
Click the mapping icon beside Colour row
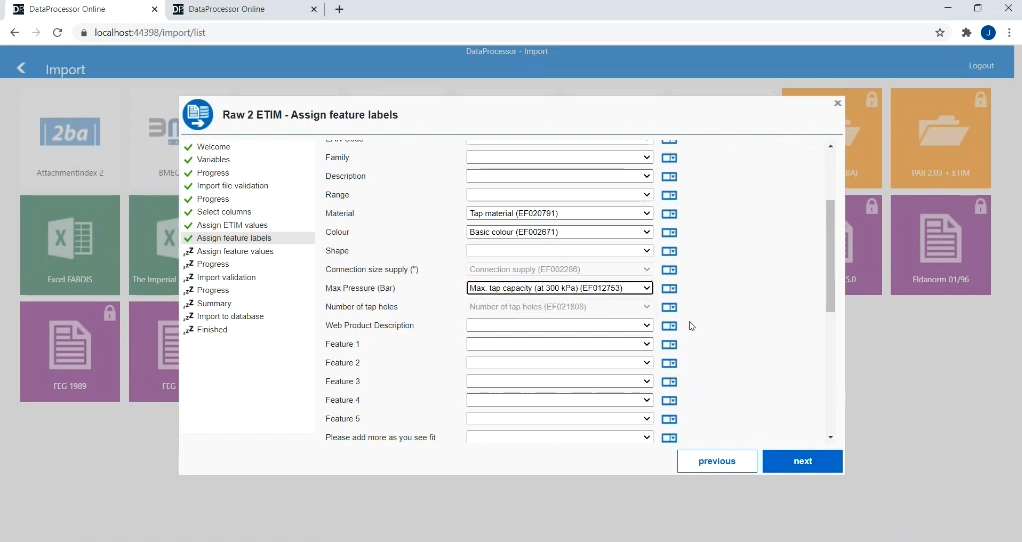pos(669,233)
